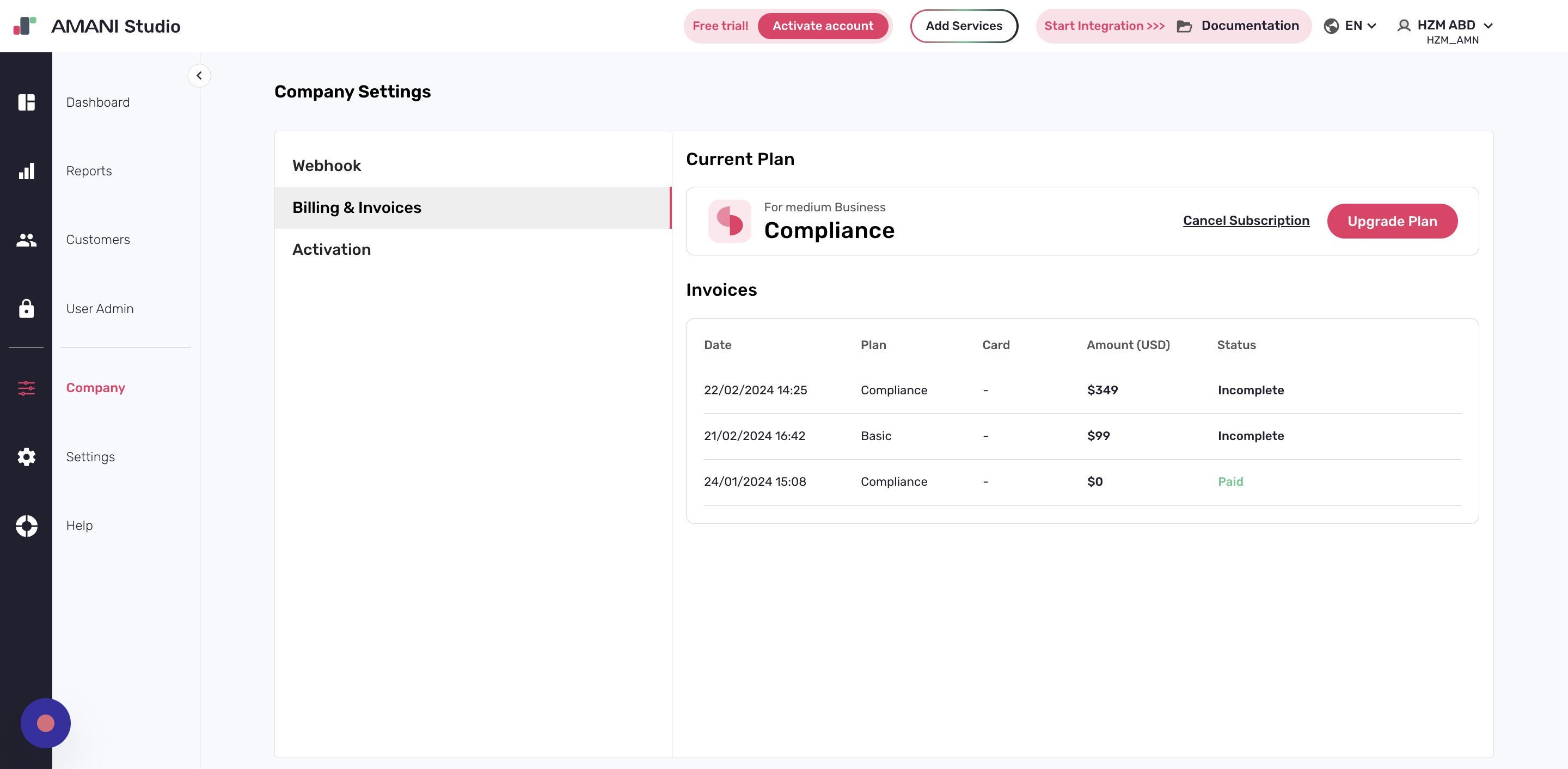The height and width of the screenshot is (769, 1568).
Task: Click the Dashboard grid icon in sidebar
Action: (x=26, y=102)
